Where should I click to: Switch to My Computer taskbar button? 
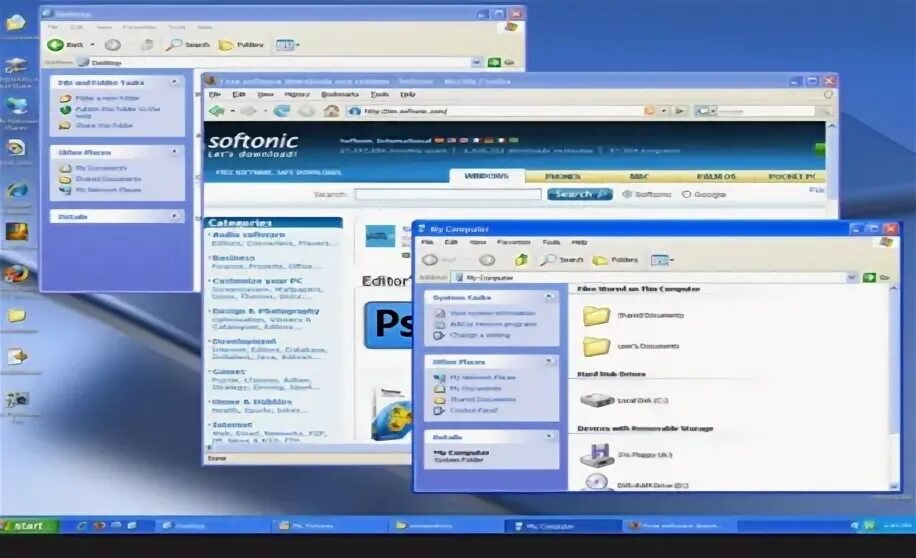(563, 526)
